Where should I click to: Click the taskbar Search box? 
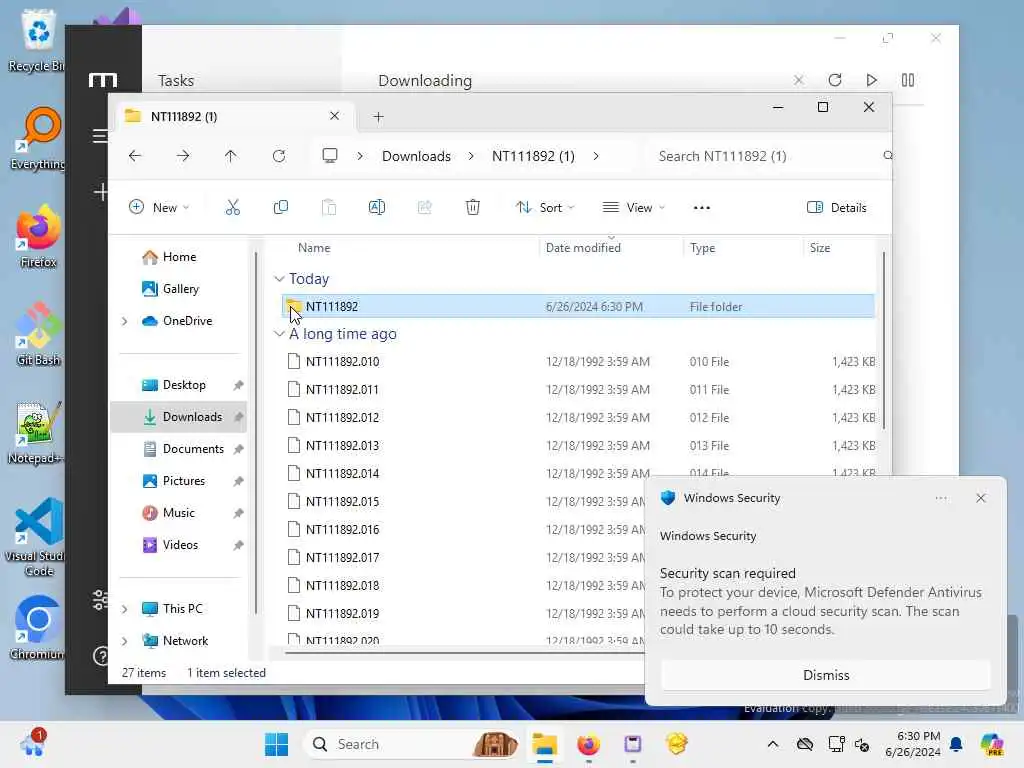tap(413, 744)
